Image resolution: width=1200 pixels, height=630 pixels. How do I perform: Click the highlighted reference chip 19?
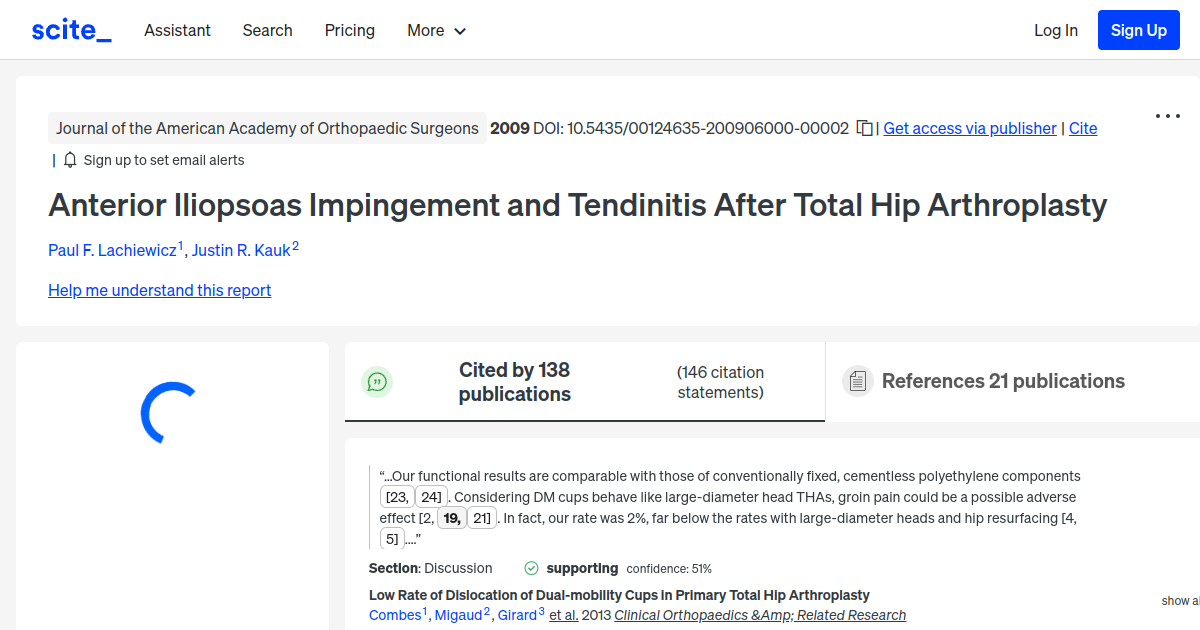[450, 517]
